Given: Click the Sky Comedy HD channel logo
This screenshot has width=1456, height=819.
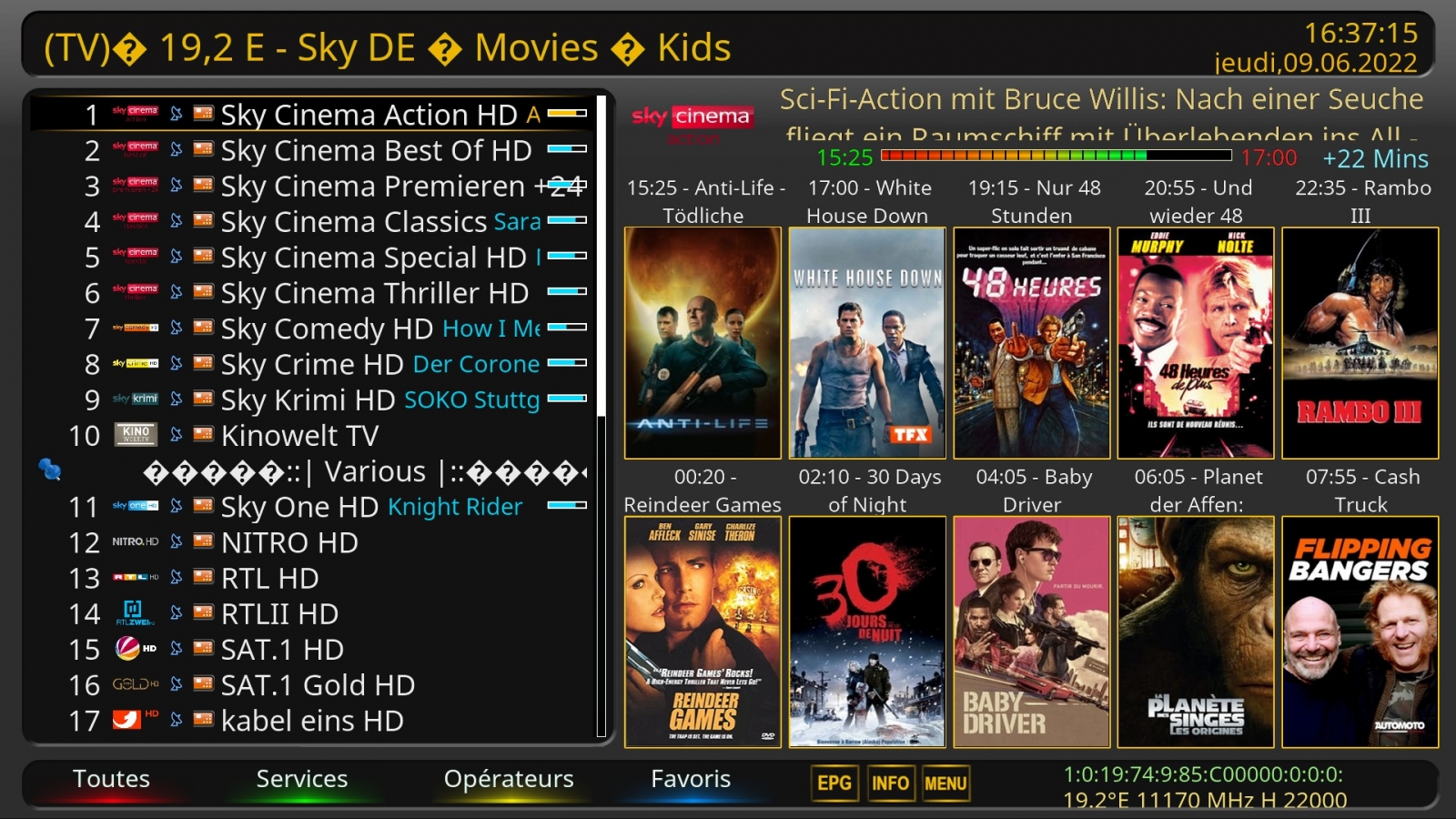Looking at the screenshot, I should click(135, 328).
